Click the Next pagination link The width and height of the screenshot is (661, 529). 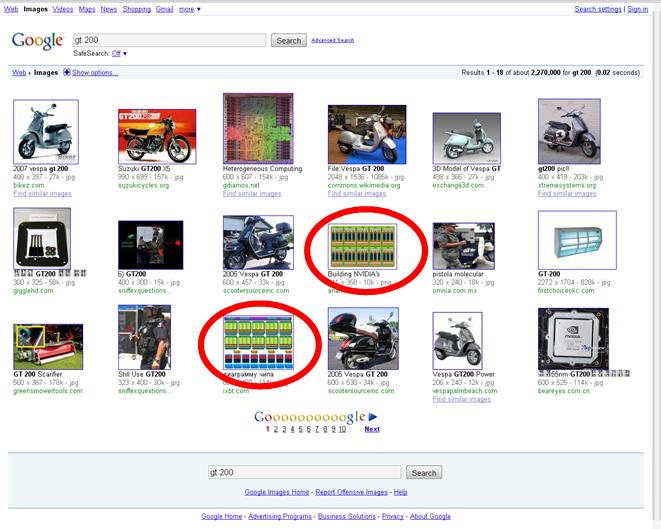[372, 429]
